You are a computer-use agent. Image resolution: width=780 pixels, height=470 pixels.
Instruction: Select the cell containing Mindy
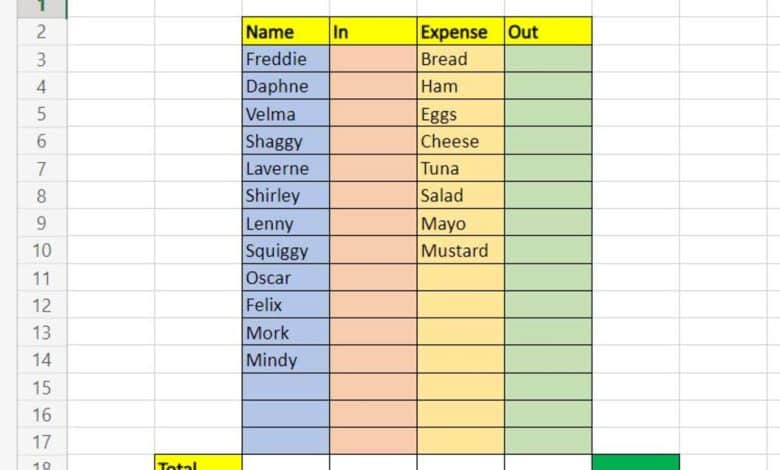[x=285, y=359]
